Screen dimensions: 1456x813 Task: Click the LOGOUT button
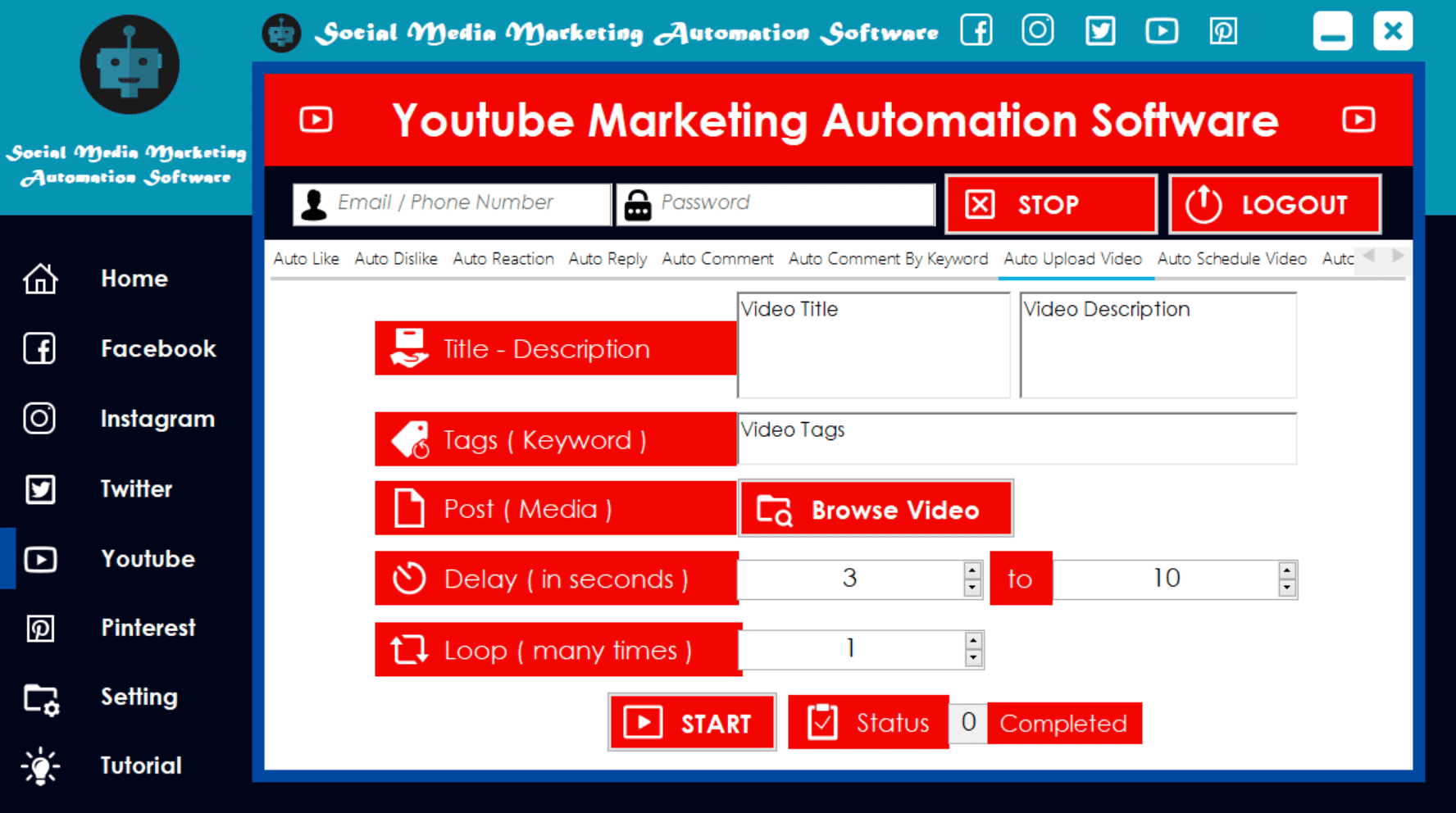[x=1274, y=204]
